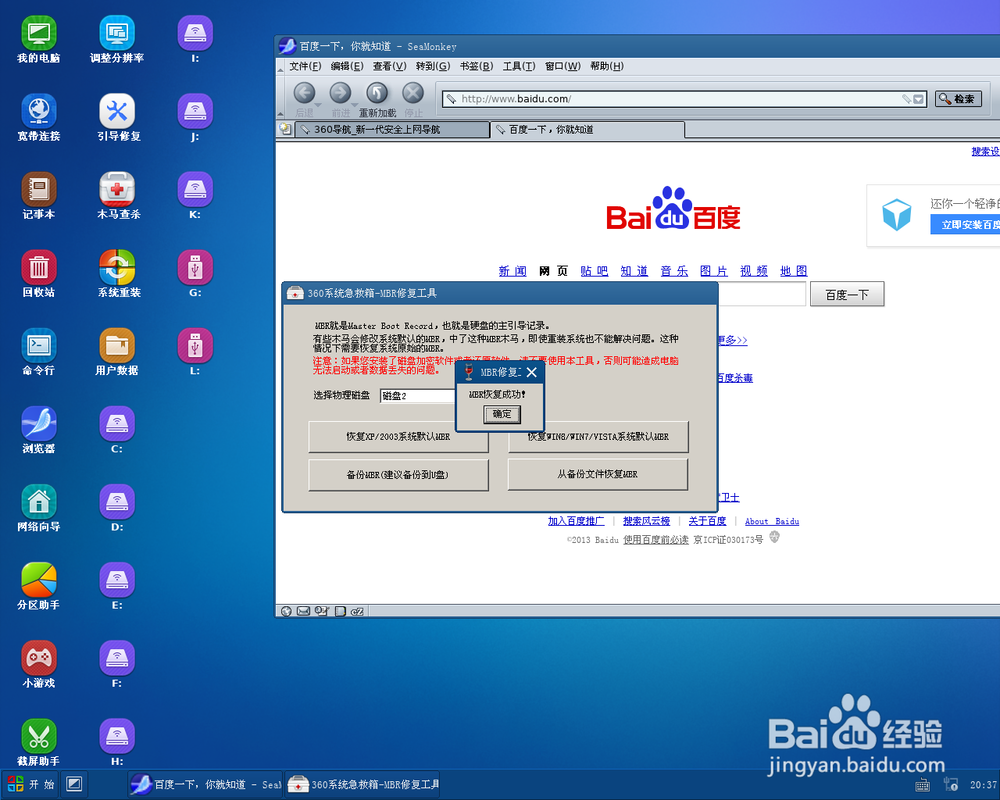
Task: Open the 工具(T) menu
Action: pyautogui.click(x=519, y=66)
